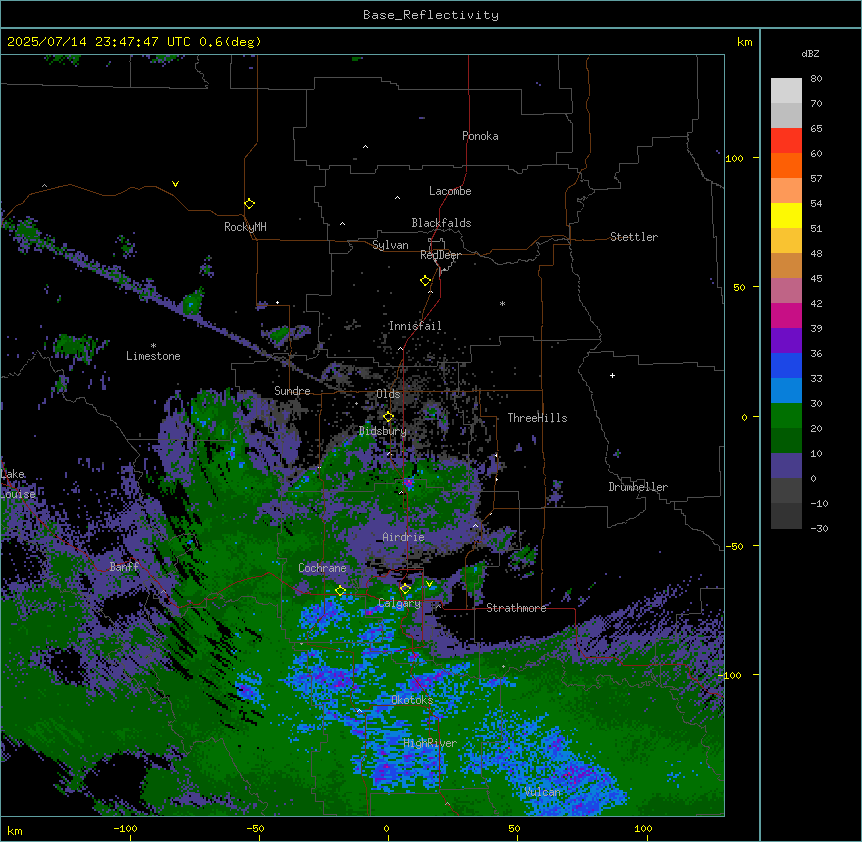
Task: Click the magenta swatch in the legend
Action: [786, 315]
